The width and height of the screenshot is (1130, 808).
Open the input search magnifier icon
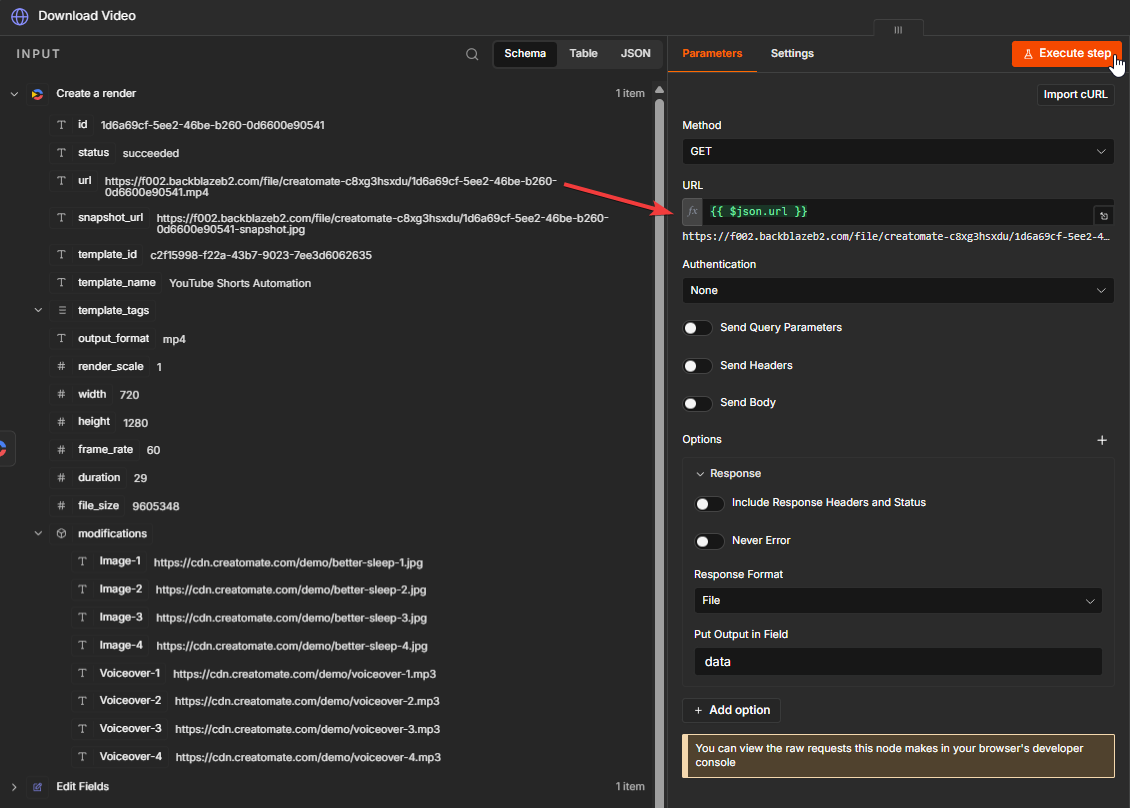coord(472,54)
